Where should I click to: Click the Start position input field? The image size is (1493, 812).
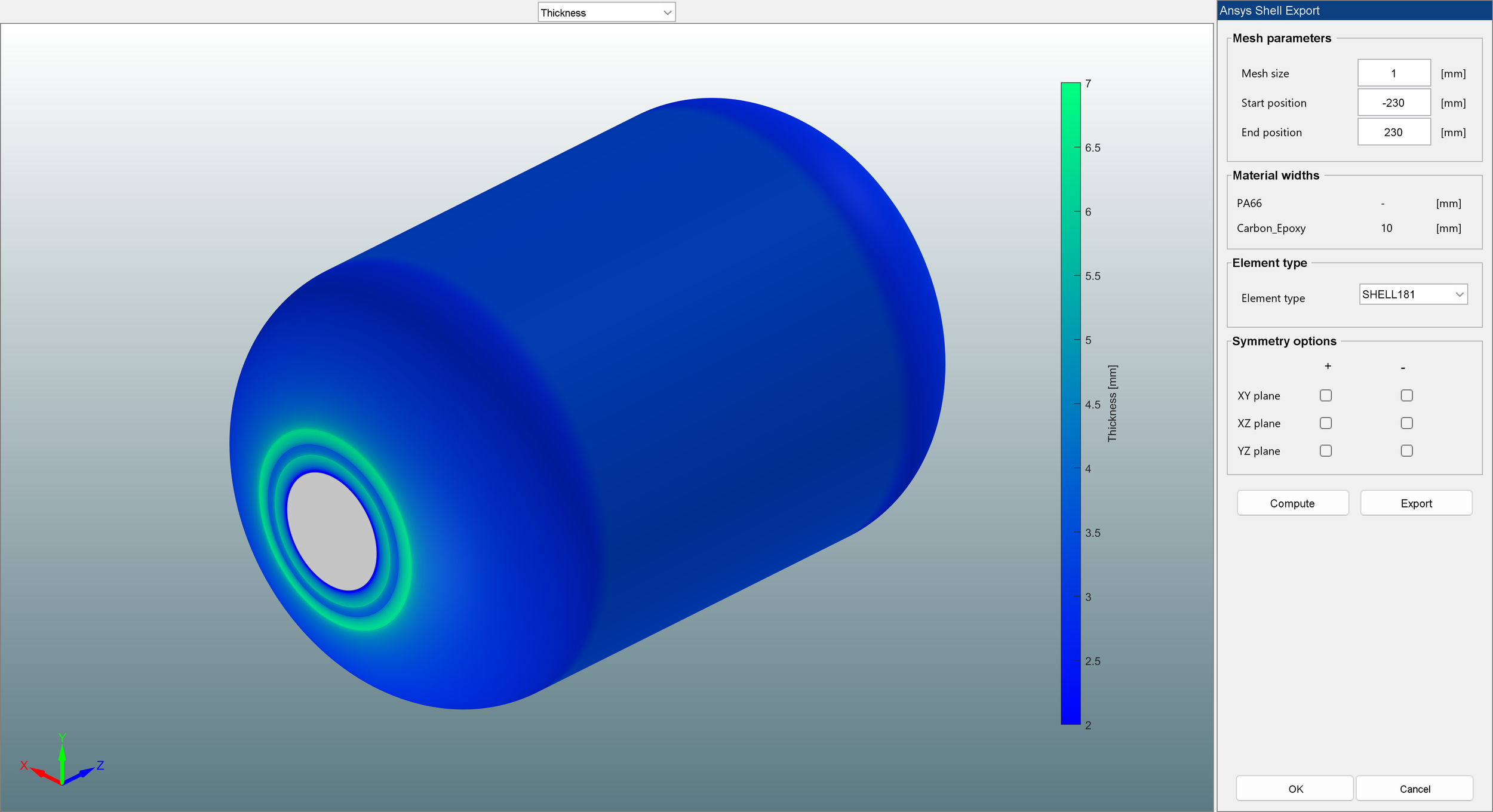point(1393,103)
